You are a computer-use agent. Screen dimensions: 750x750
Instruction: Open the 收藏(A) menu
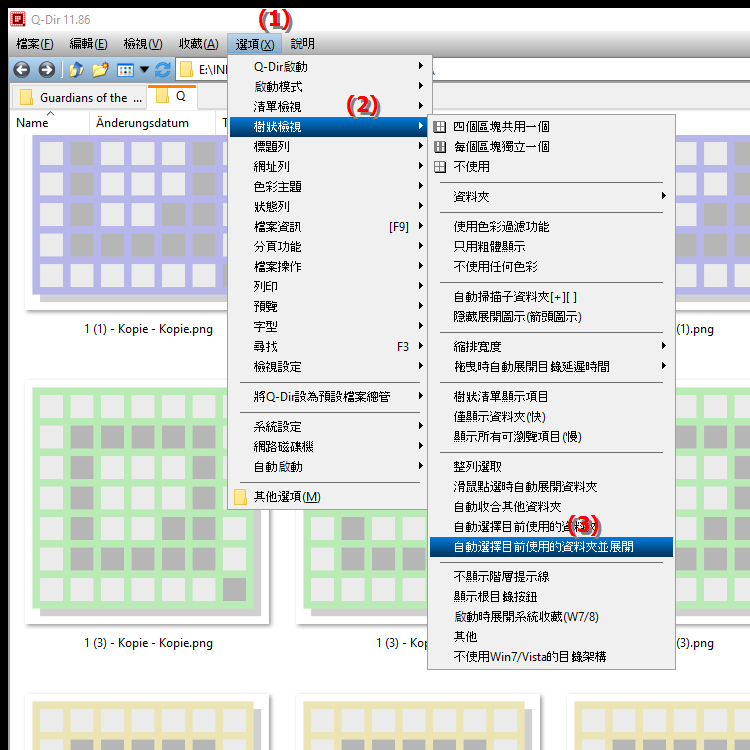pos(198,44)
